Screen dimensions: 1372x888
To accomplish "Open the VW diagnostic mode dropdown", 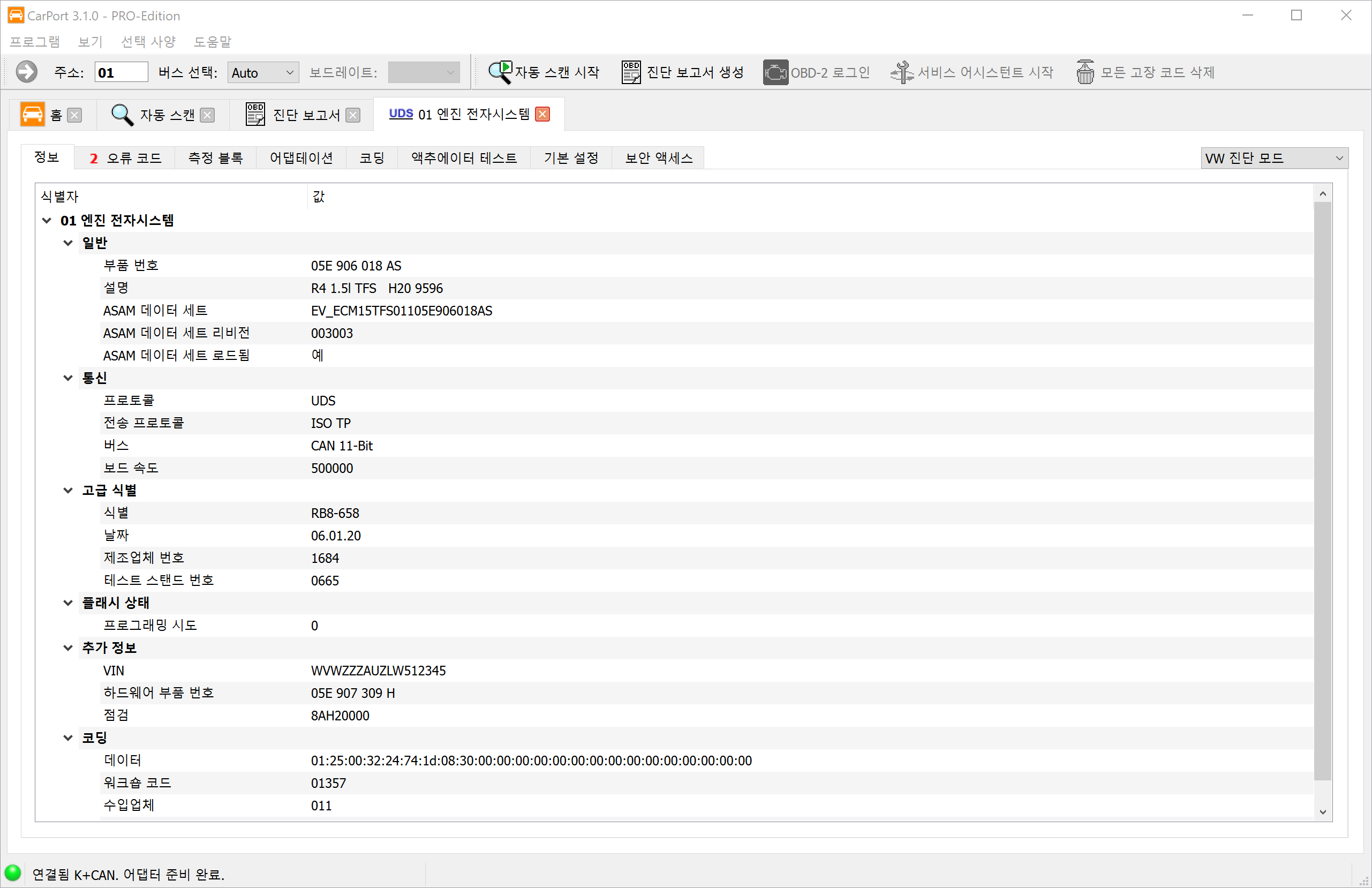I will [1274, 158].
